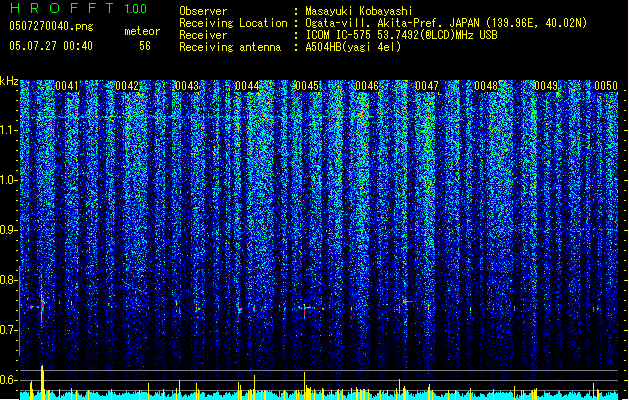Click the 0.7 frequency axis label
This screenshot has height=400, width=629.
pos(9,330)
